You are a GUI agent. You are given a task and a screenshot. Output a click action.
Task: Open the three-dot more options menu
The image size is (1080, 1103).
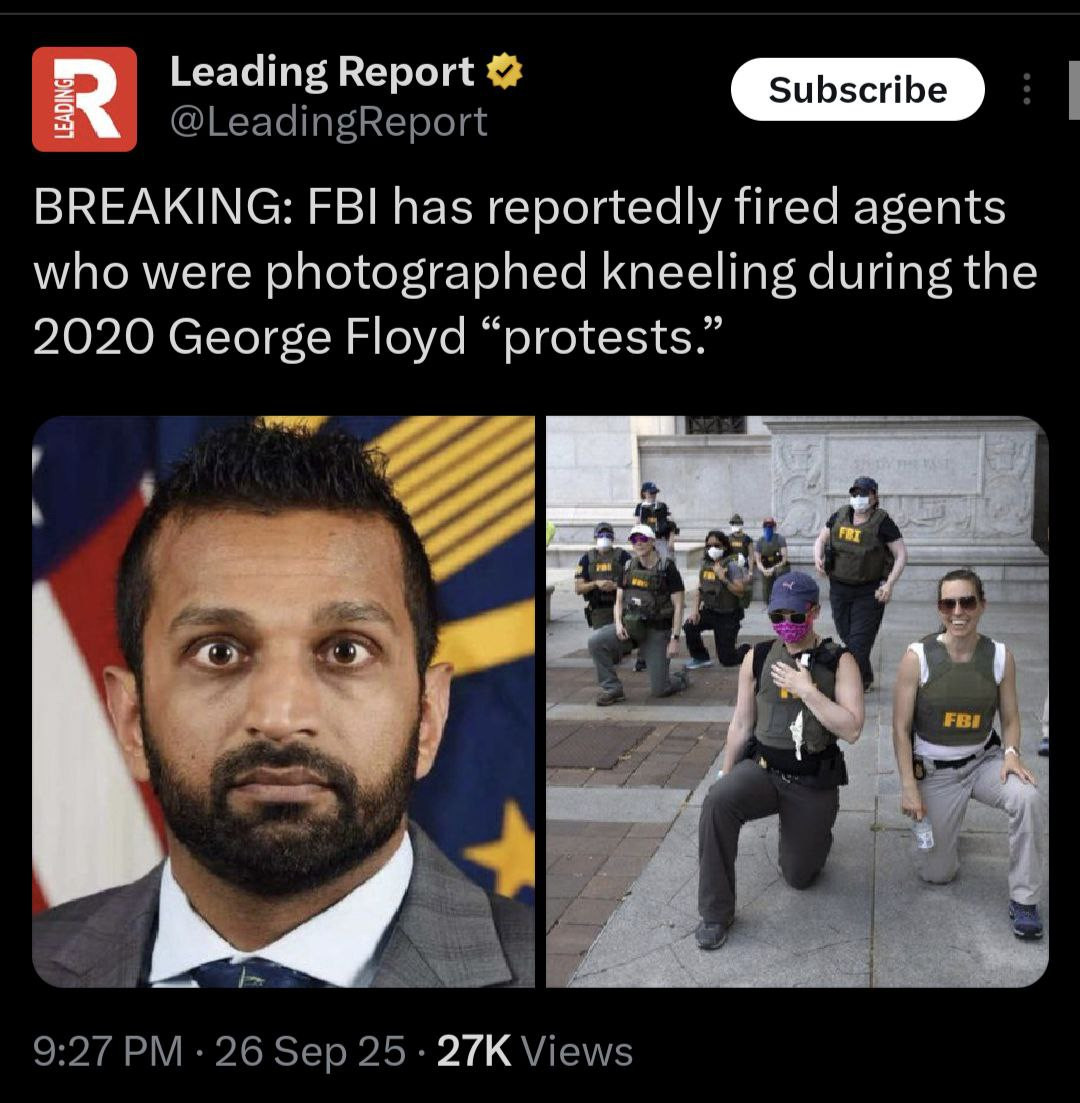(1027, 89)
